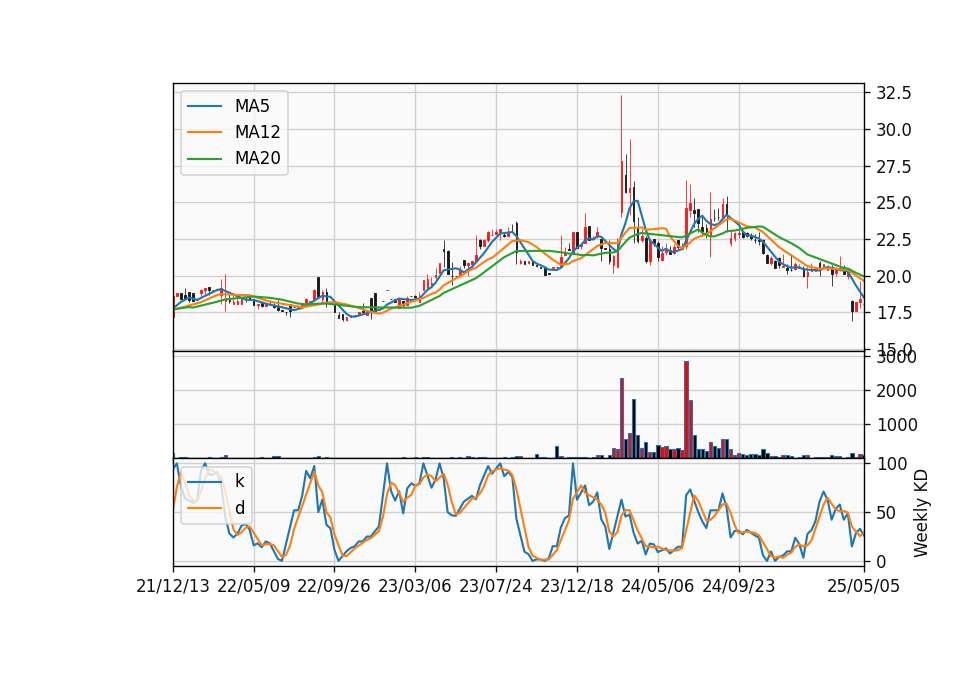Click the 23/12/18 date label
Viewport: 960px width, 690px height.
click(x=576, y=586)
